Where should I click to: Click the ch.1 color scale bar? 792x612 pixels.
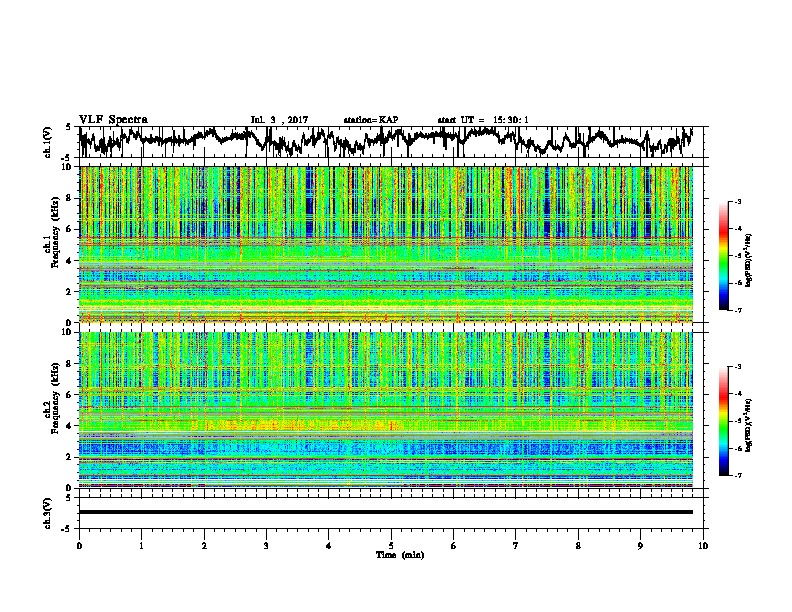coord(723,256)
